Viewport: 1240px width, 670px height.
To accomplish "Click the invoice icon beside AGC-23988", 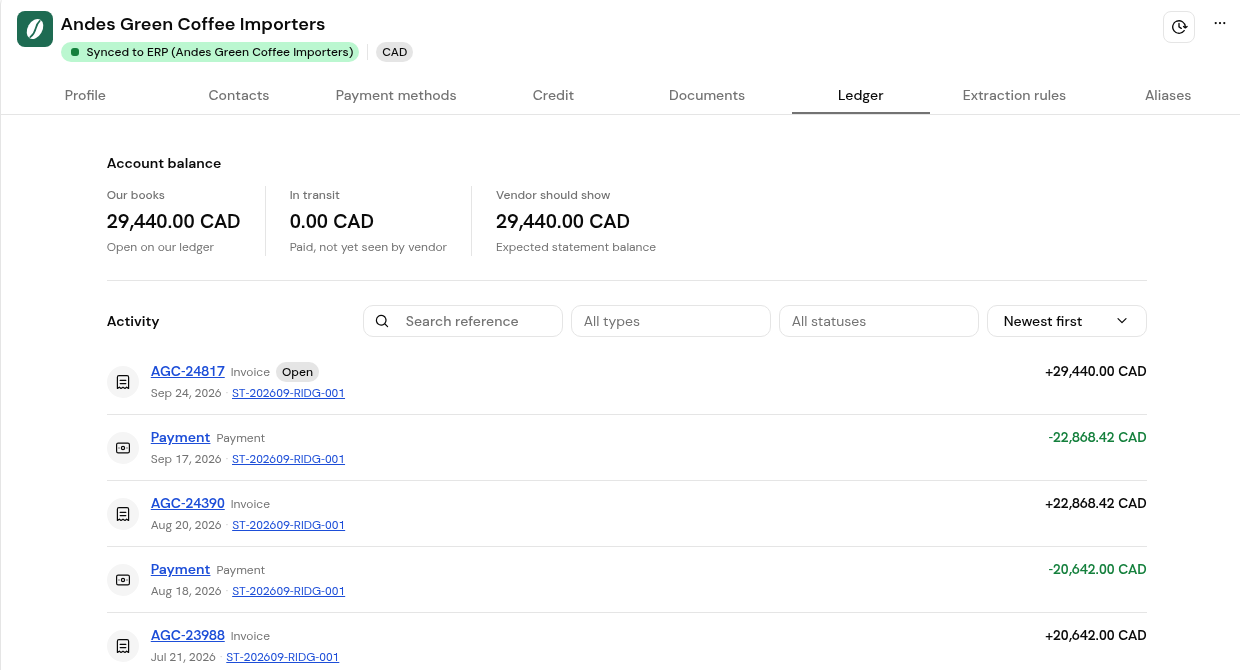I will tap(123, 646).
